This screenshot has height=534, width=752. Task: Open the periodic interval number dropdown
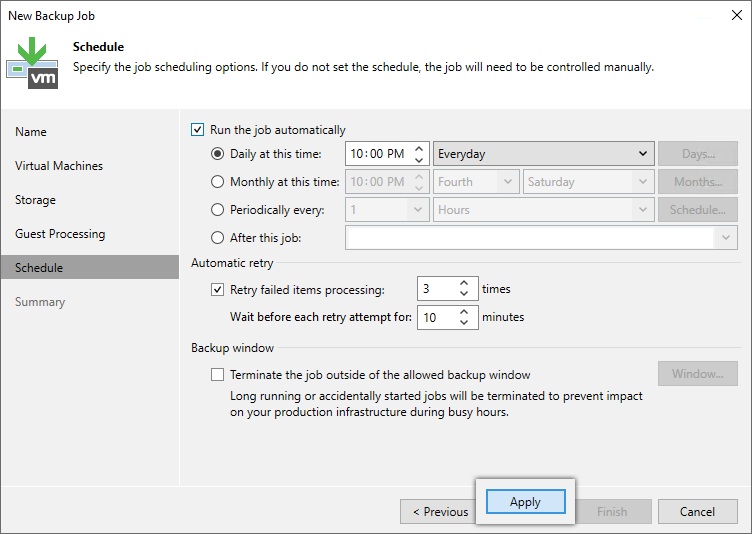point(387,210)
